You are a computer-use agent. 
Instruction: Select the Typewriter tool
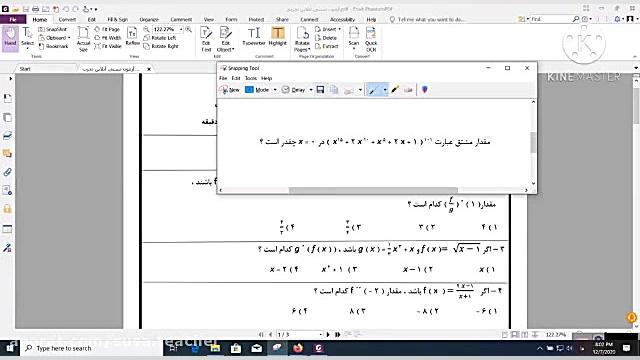253,36
